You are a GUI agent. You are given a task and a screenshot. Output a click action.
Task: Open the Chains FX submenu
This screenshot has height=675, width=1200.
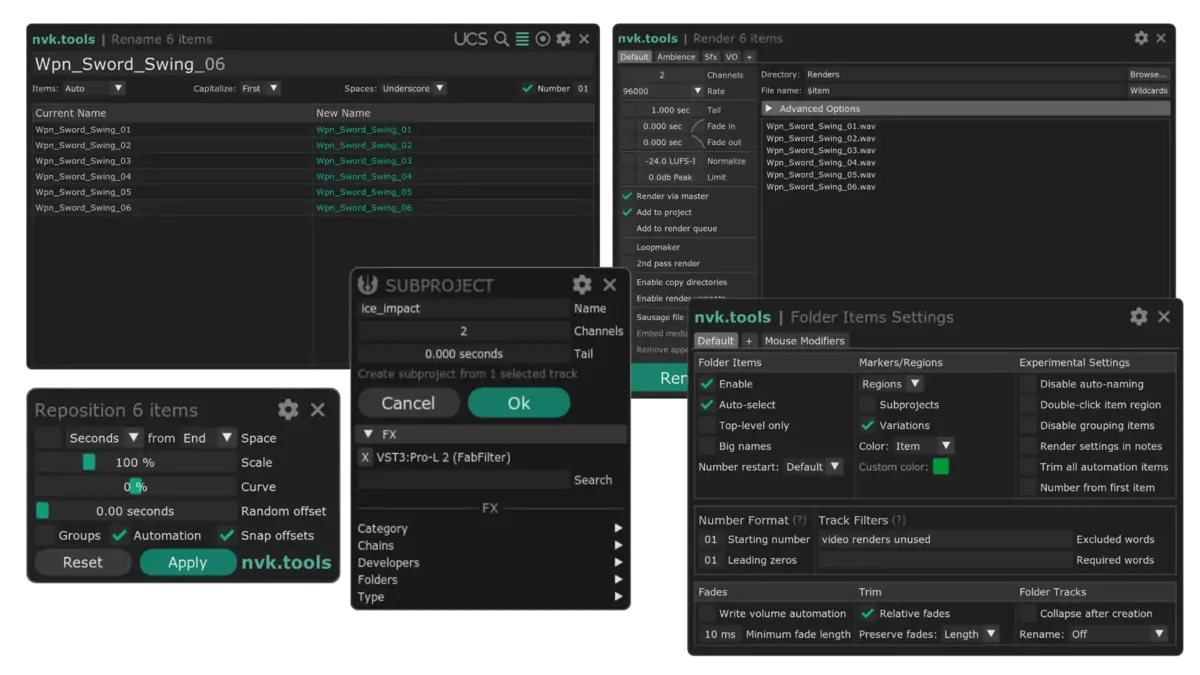[490, 546]
